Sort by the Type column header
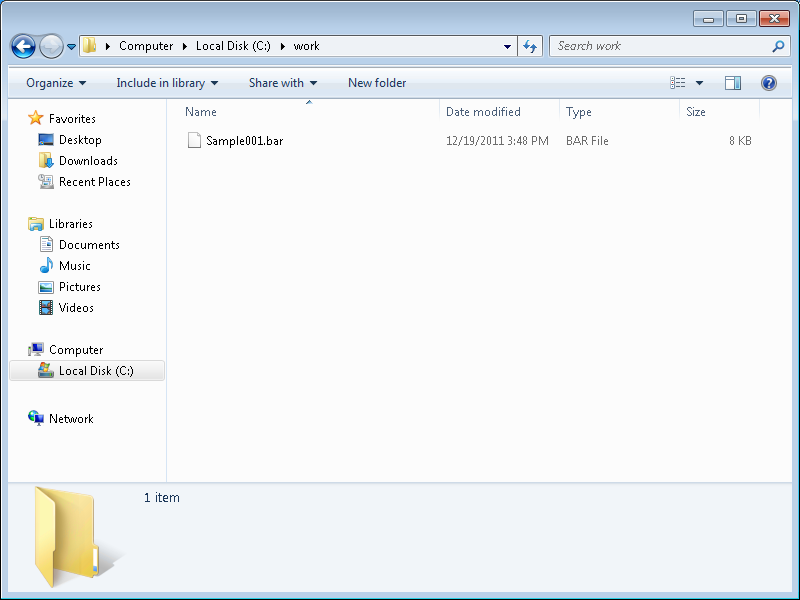800x600 pixels. (x=579, y=112)
